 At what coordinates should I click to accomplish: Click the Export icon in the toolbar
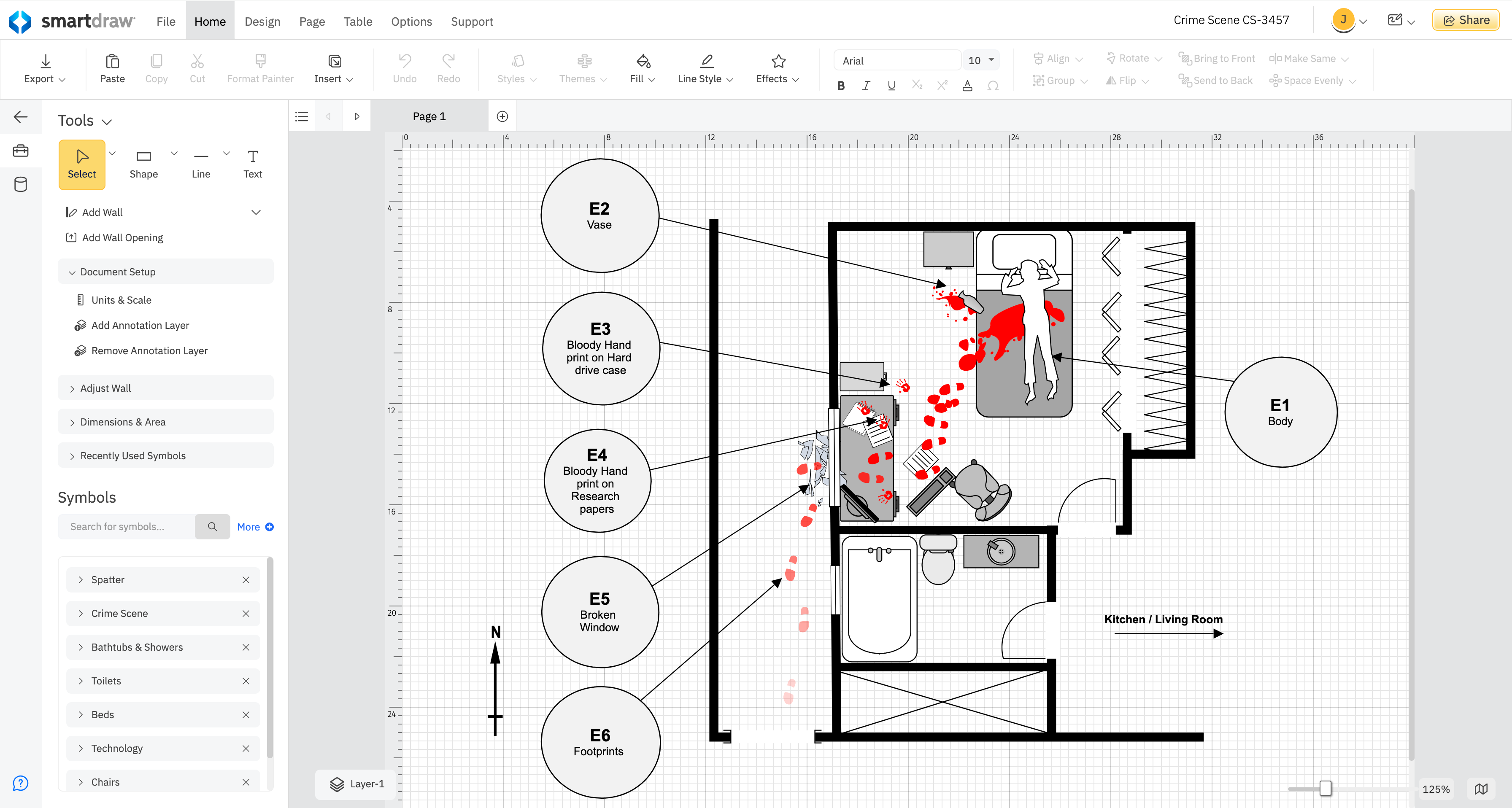pos(45,61)
